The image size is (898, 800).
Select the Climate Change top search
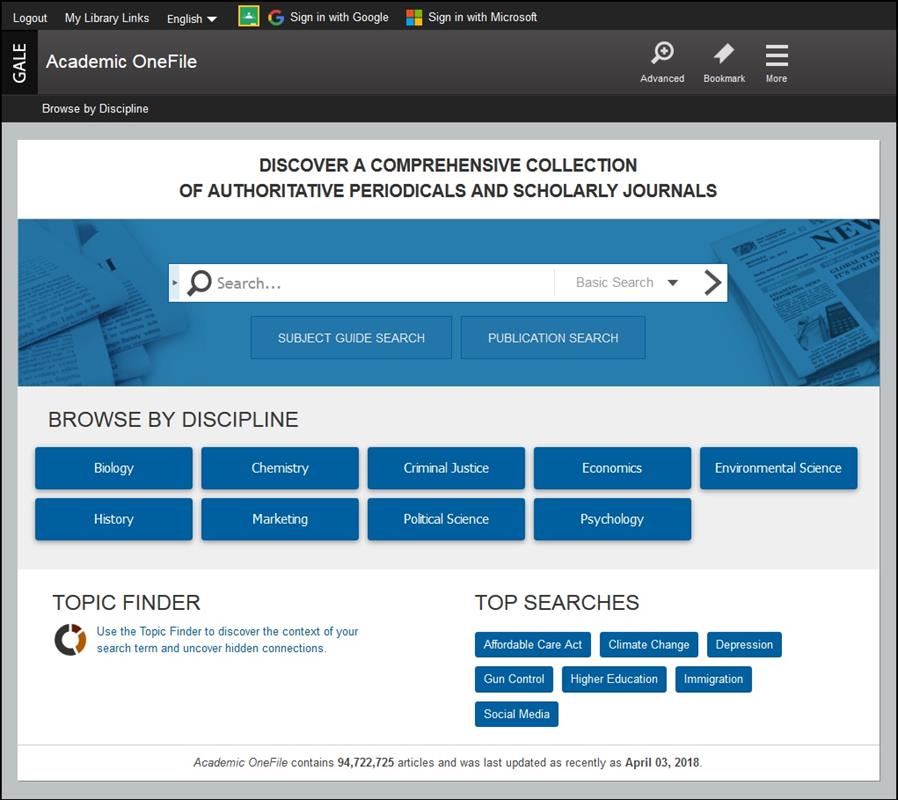point(649,645)
